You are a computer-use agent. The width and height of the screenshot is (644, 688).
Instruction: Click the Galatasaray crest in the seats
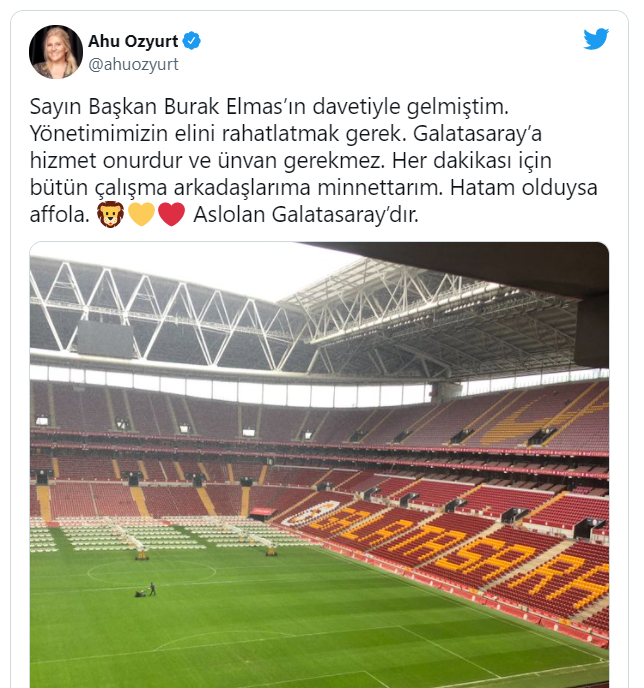pos(311,512)
